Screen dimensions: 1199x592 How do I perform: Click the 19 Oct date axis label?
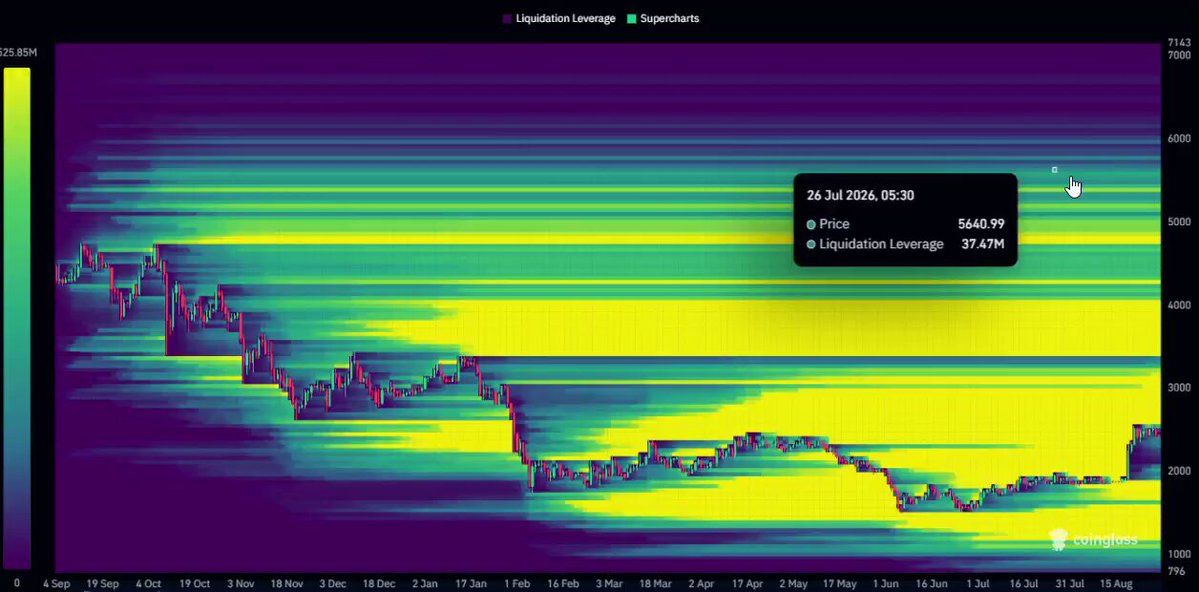point(194,584)
